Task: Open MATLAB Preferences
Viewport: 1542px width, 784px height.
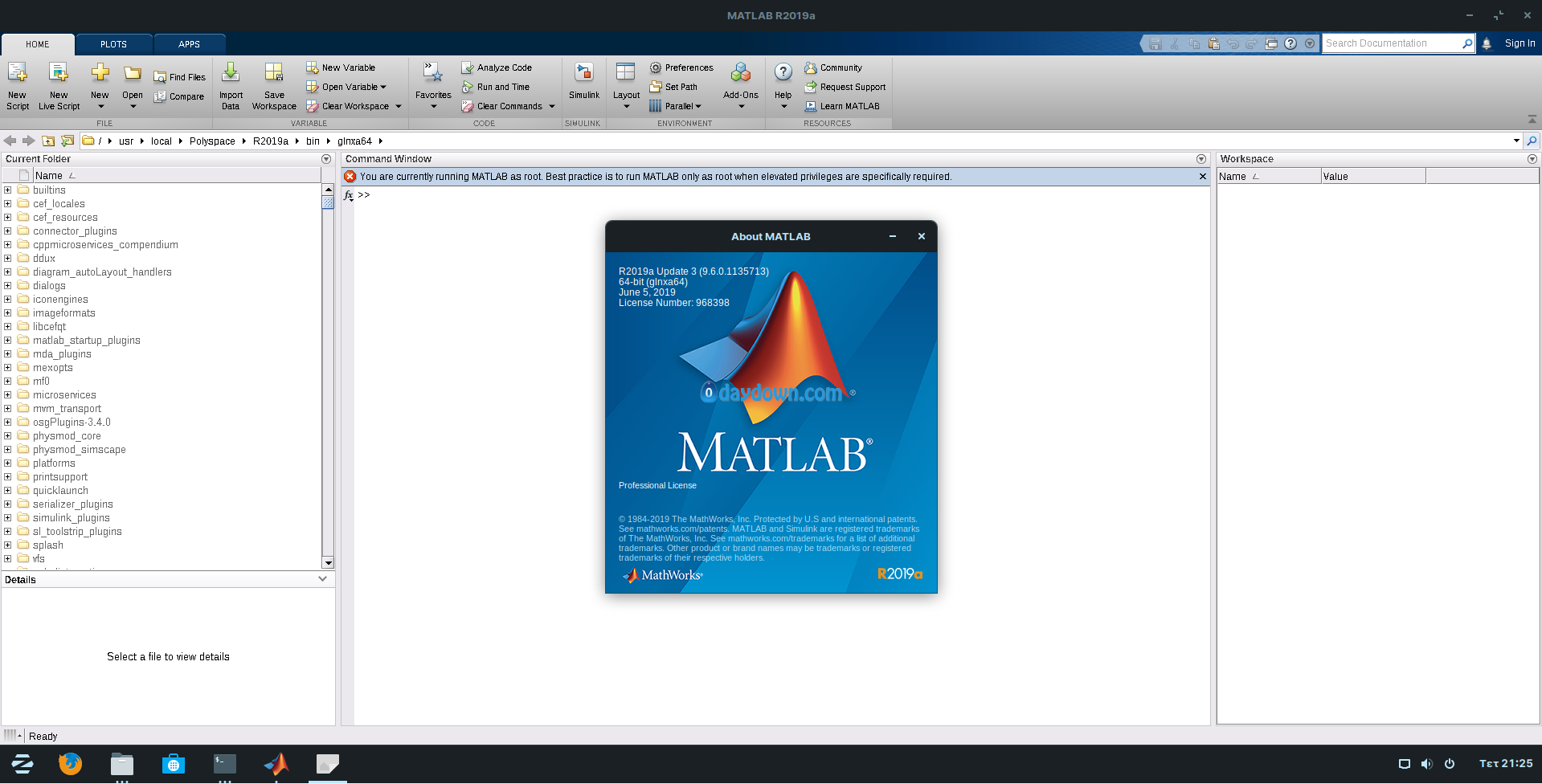Action: click(x=681, y=67)
